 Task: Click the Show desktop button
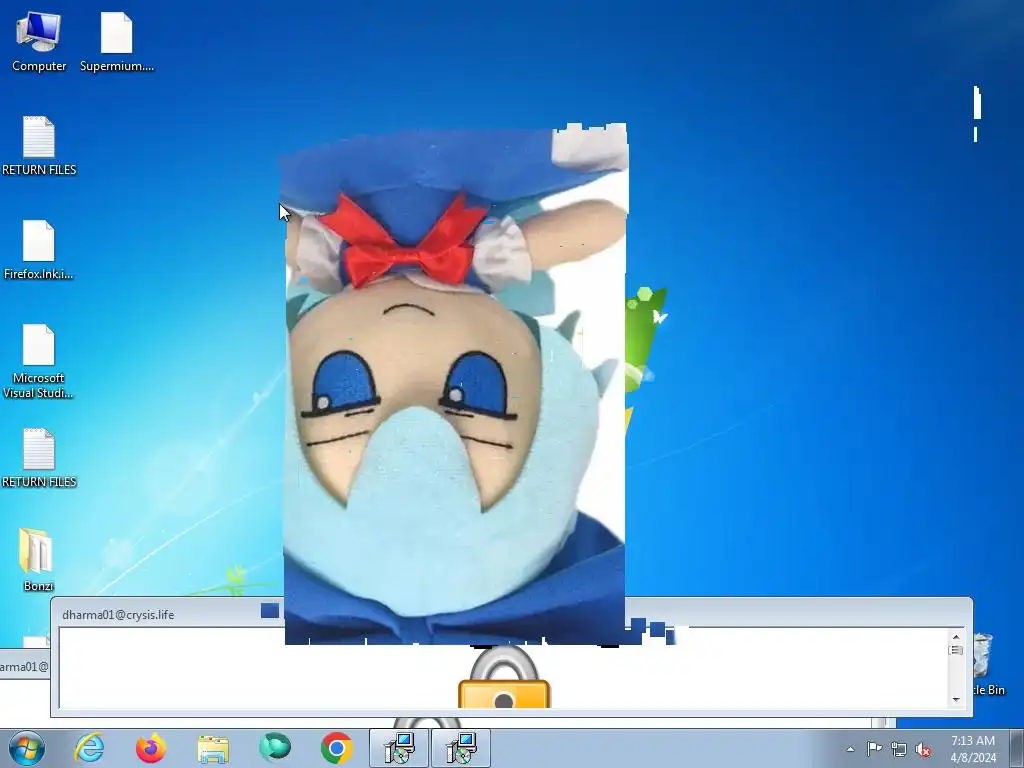coord(1017,748)
